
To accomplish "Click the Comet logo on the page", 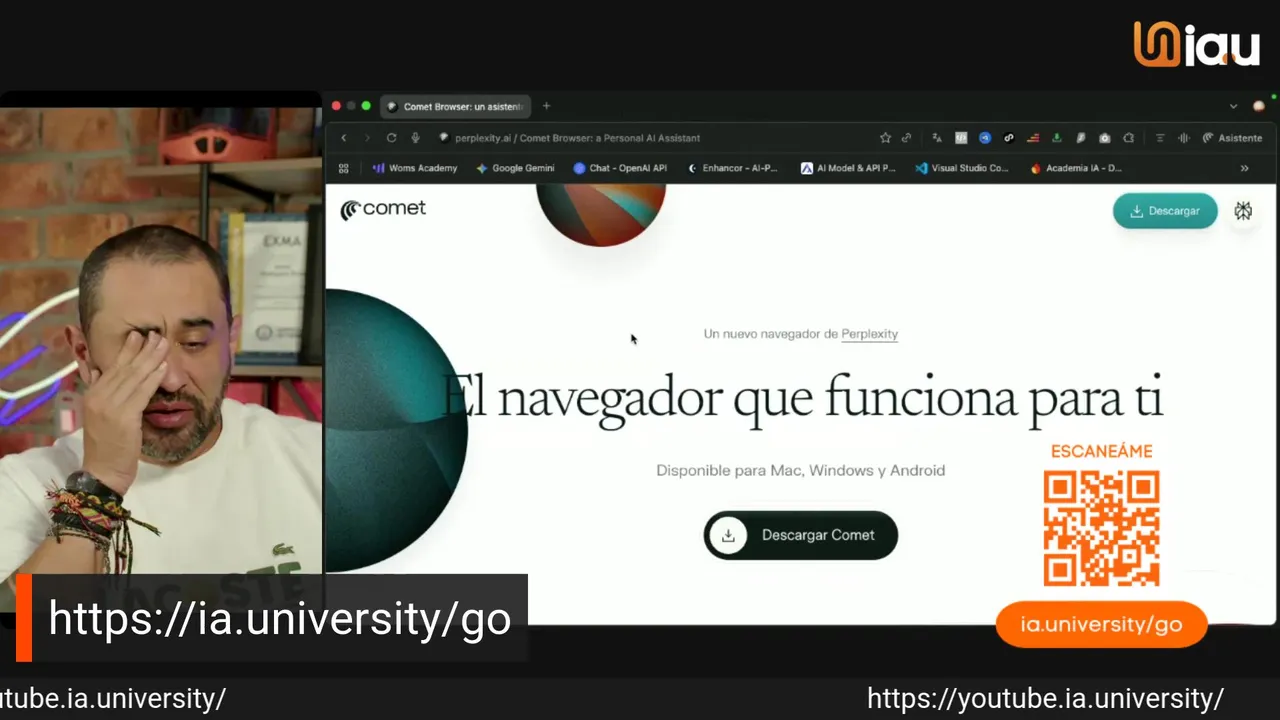I will click(383, 209).
